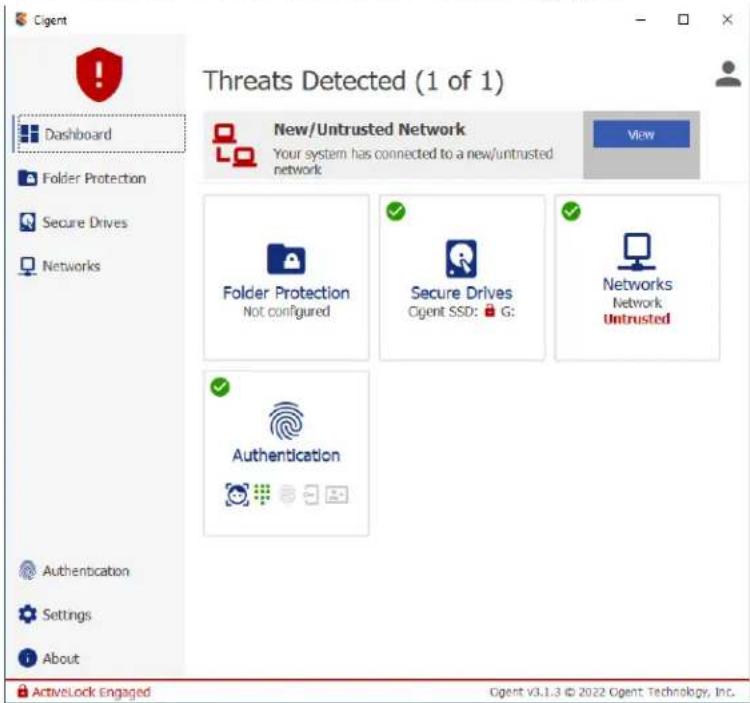Click the face recognition authentication icon

[x=237, y=494]
